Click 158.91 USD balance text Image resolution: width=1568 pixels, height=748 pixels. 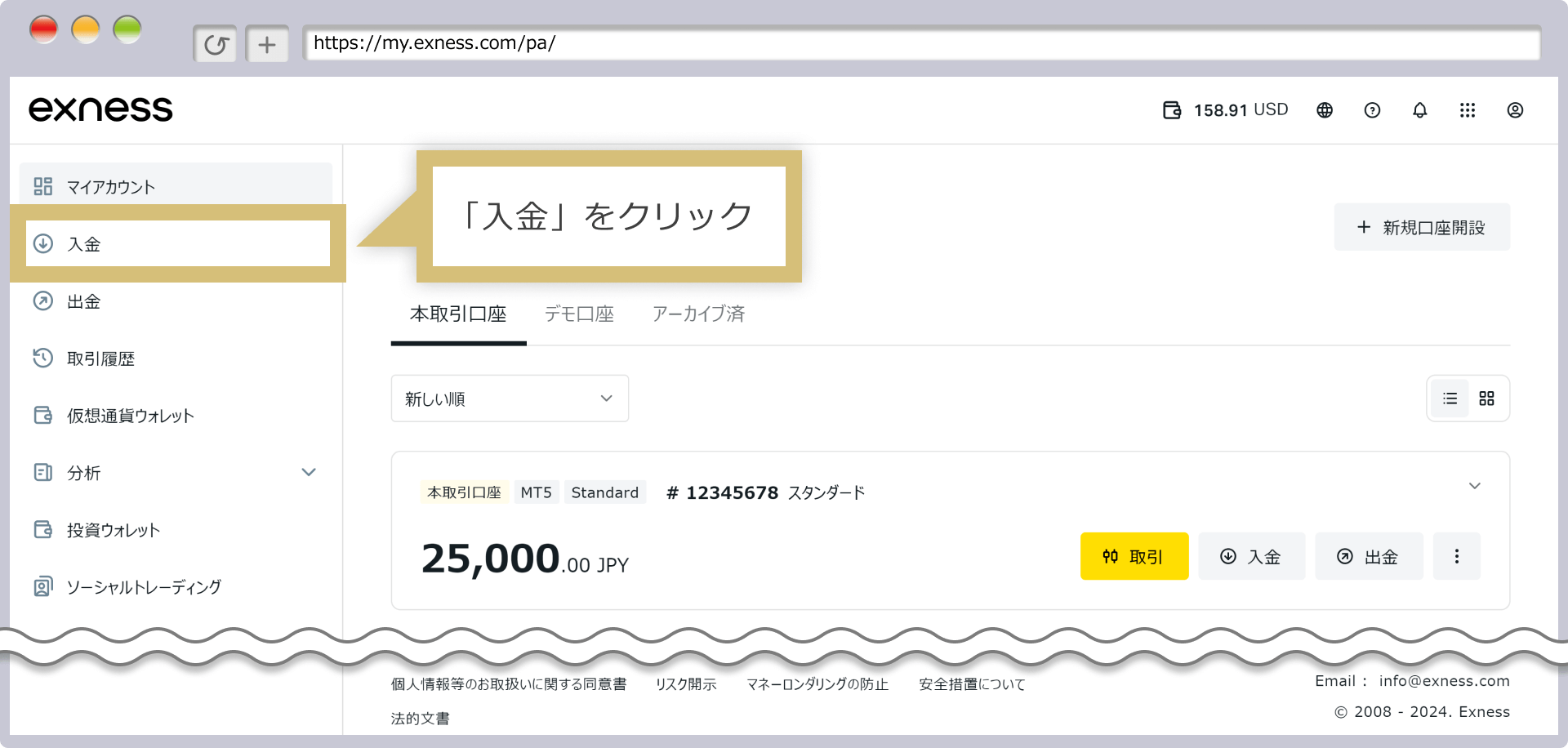point(1241,110)
